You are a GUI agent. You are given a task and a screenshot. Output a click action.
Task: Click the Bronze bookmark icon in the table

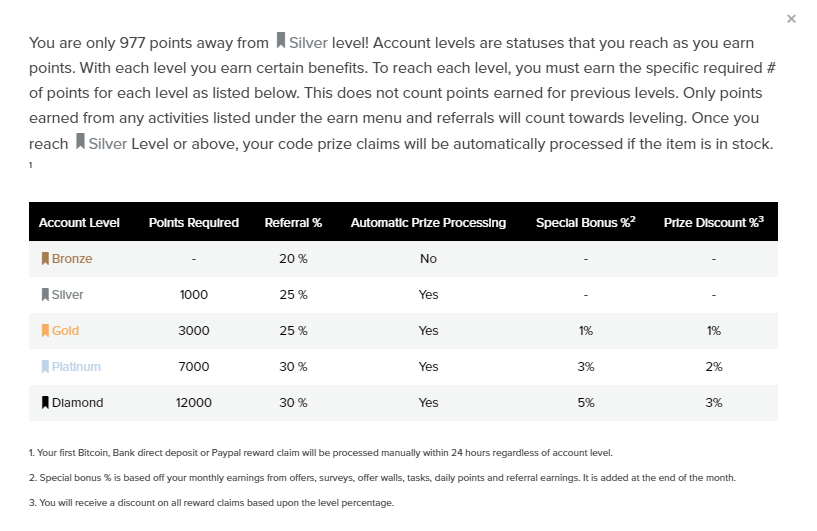pyautogui.click(x=45, y=259)
